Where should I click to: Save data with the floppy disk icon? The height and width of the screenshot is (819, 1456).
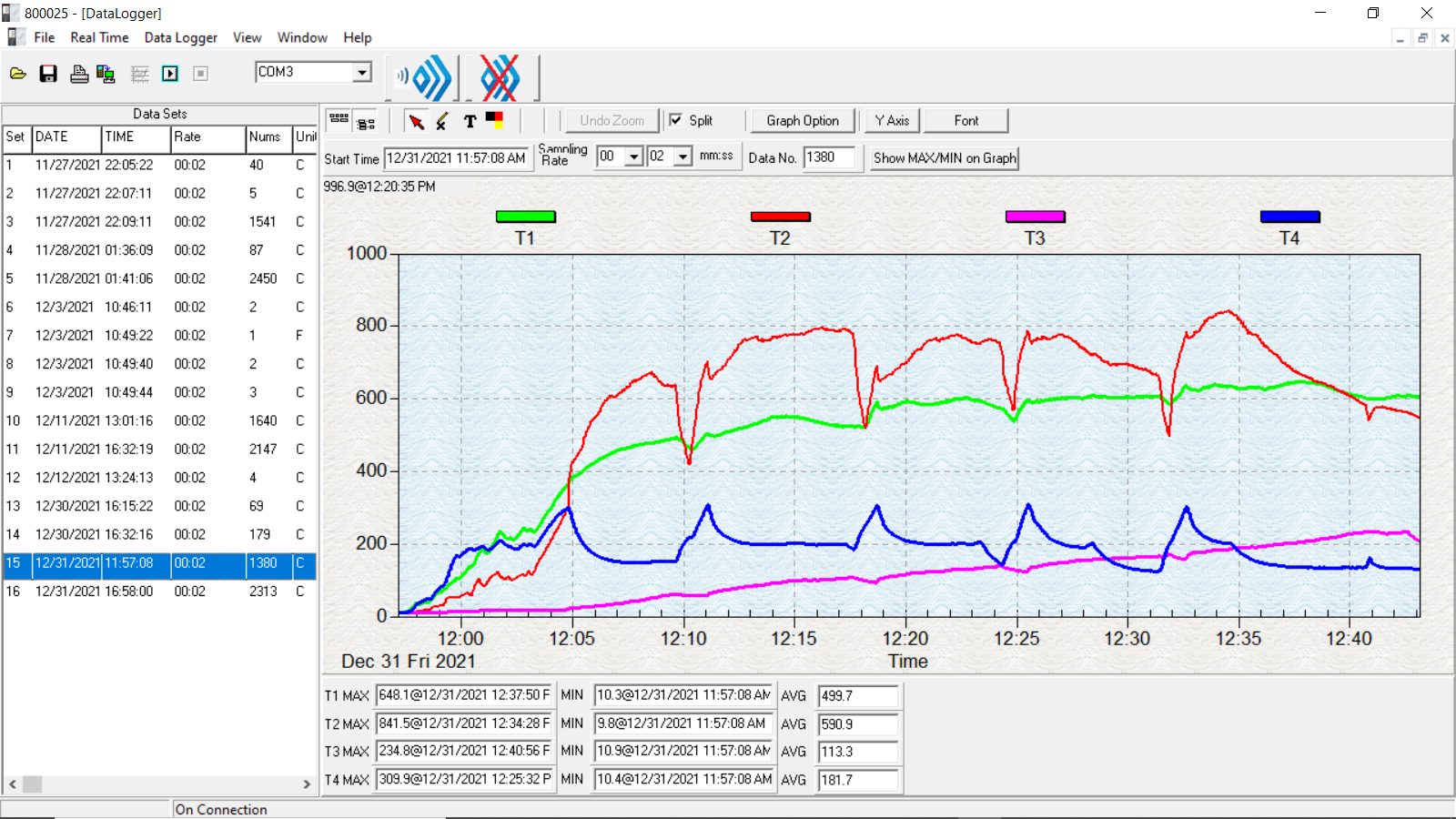pos(48,74)
